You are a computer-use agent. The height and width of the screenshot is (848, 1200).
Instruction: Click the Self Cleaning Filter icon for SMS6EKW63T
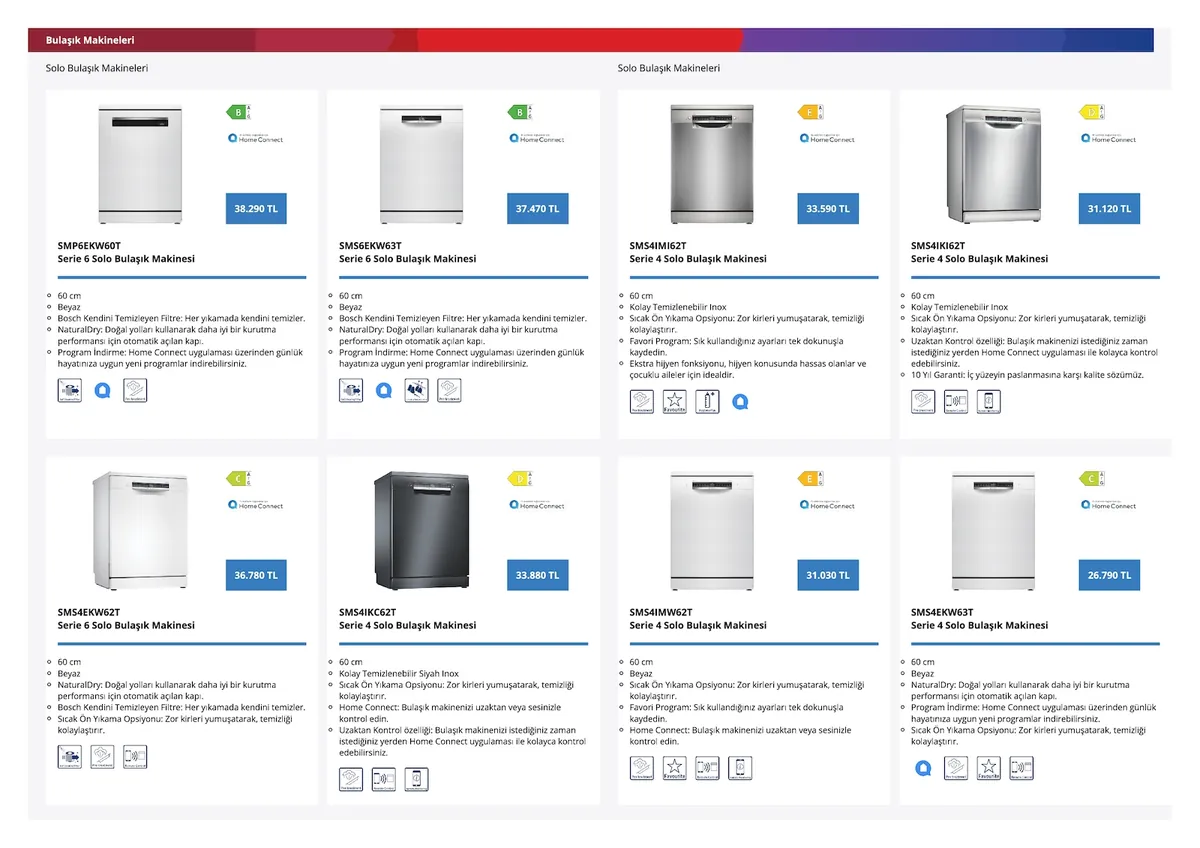point(351,390)
